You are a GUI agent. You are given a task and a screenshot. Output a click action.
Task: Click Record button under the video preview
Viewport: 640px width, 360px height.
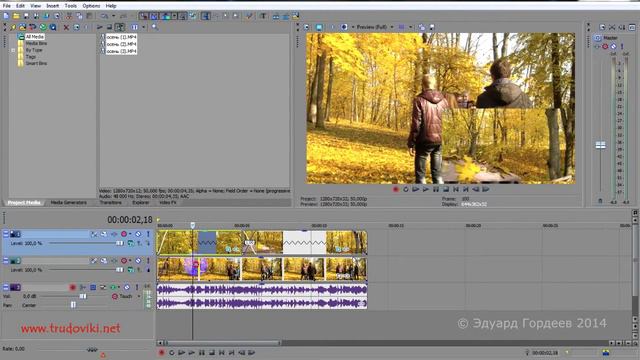(x=395, y=189)
